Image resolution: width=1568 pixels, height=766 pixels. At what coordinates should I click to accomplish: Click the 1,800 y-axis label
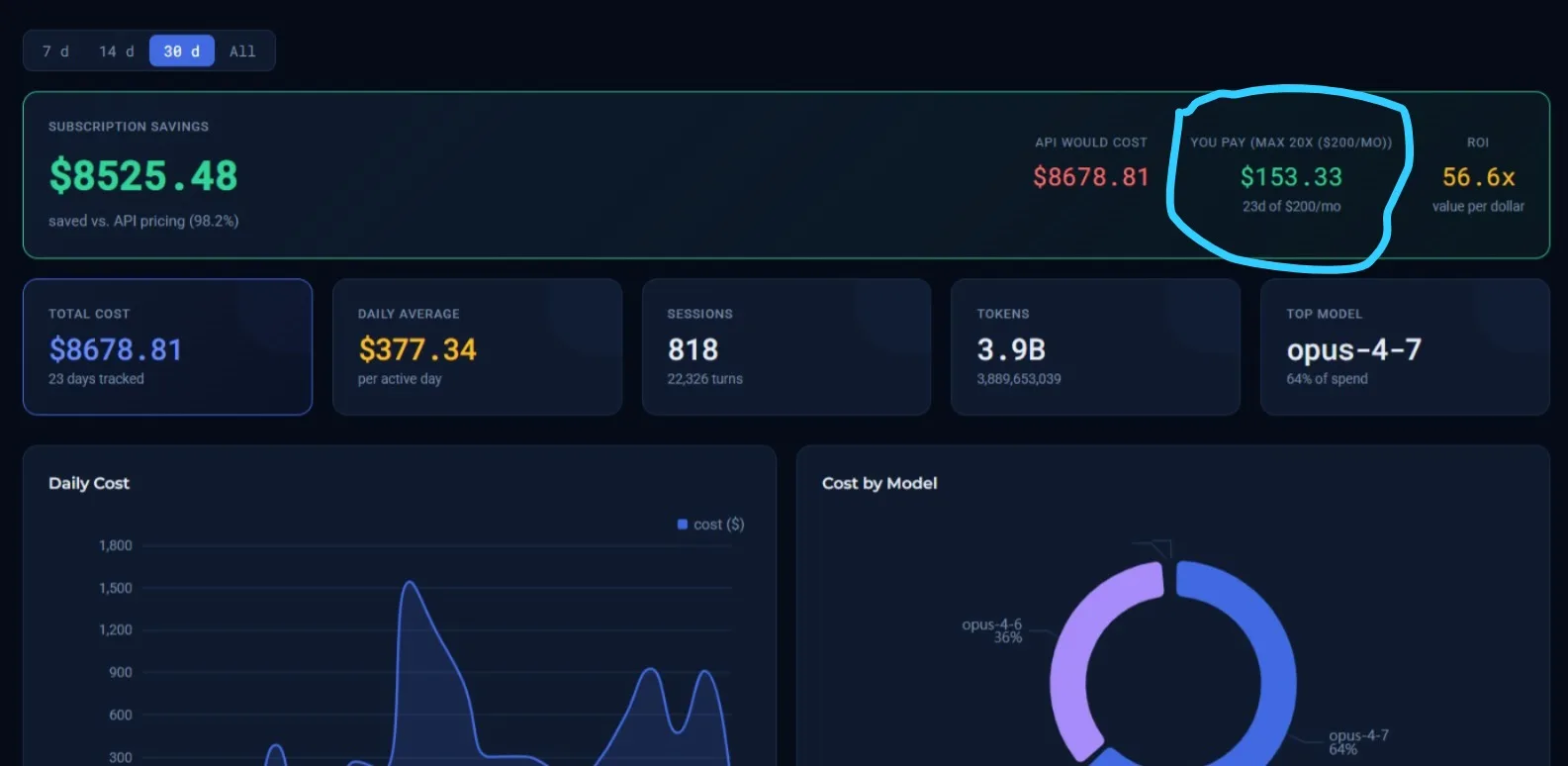pyautogui.click(x=115, y=545)
